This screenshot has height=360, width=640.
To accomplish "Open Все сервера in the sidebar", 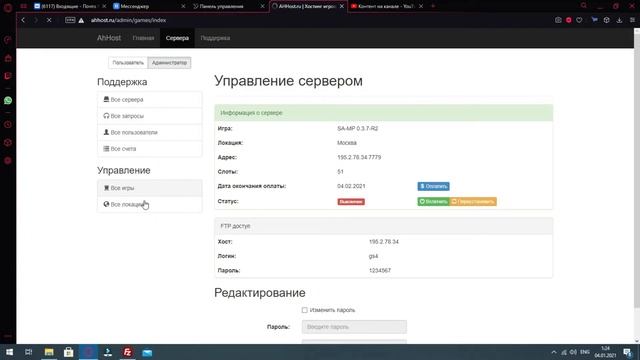I will pos(150,100).
